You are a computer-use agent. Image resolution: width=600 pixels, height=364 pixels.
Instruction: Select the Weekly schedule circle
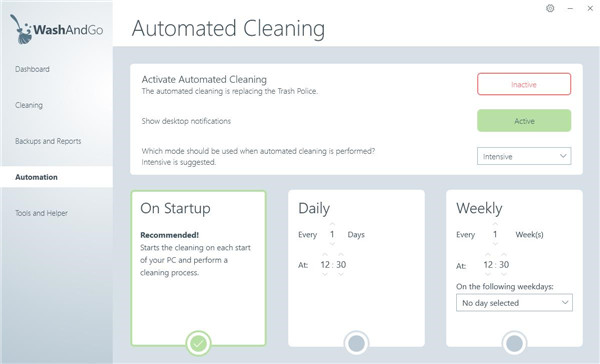514,343
